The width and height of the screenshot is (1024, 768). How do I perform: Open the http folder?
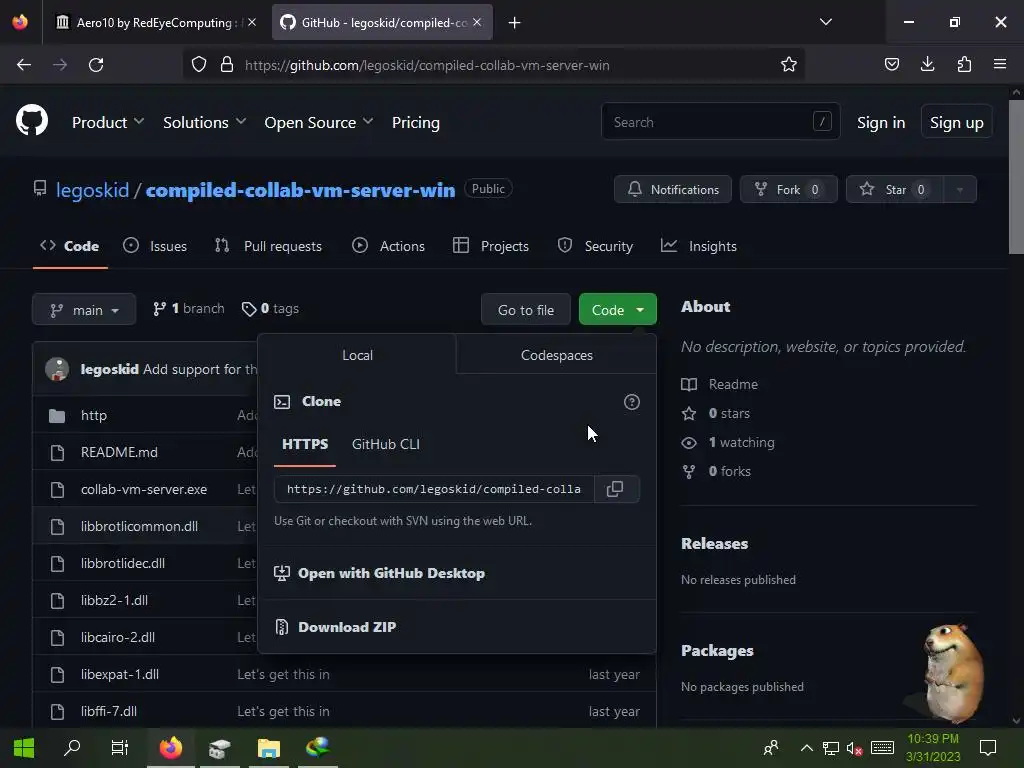93,415
